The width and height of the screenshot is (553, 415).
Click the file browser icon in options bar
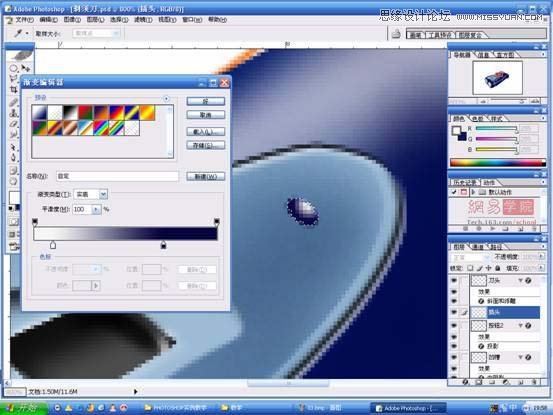[x=396, y=33]
